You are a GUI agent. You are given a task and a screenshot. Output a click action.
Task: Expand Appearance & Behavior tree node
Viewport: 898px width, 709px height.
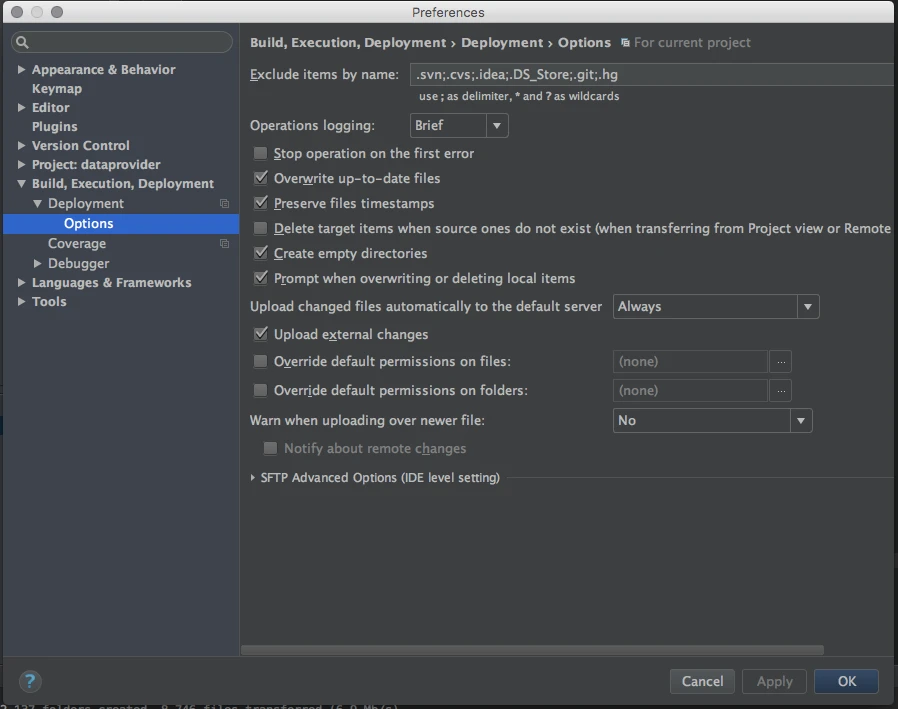click(x=21, y=69)
